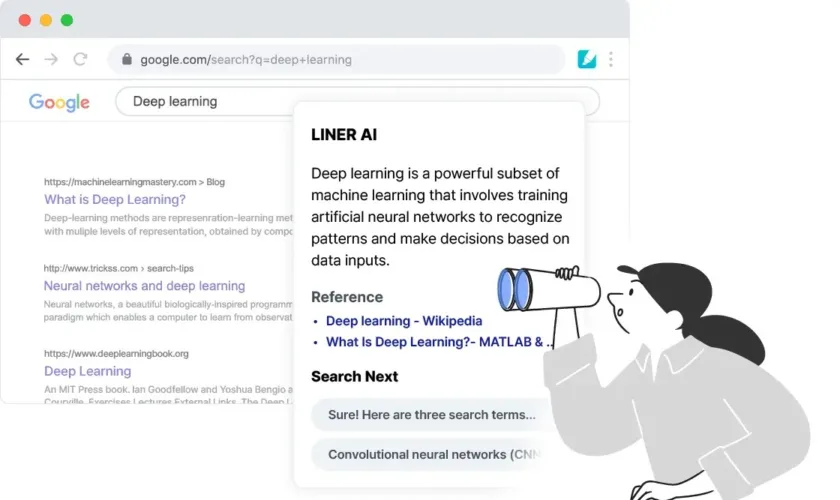Select the Sure! Here are three search terms suggestion
This screenshot has height=500, width=840.
pos(432,415)
